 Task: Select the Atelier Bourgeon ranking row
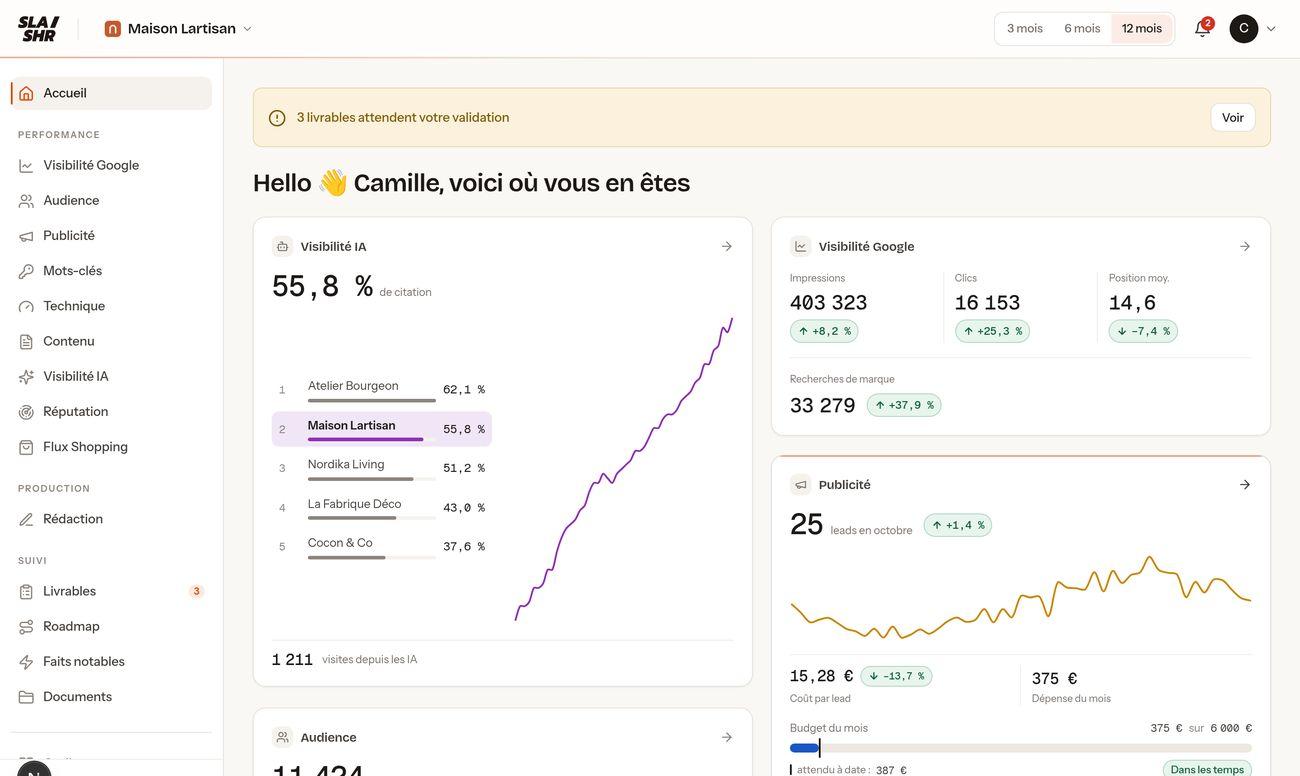[382, 390]
